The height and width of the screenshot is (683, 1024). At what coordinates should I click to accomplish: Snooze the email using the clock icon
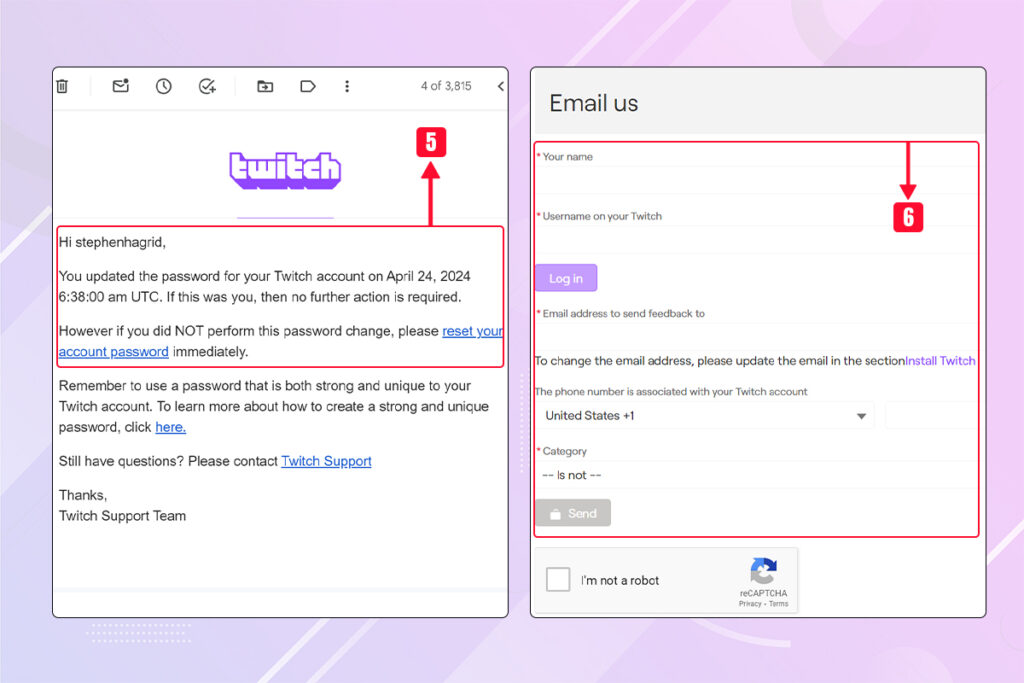(x=162, y=86)
